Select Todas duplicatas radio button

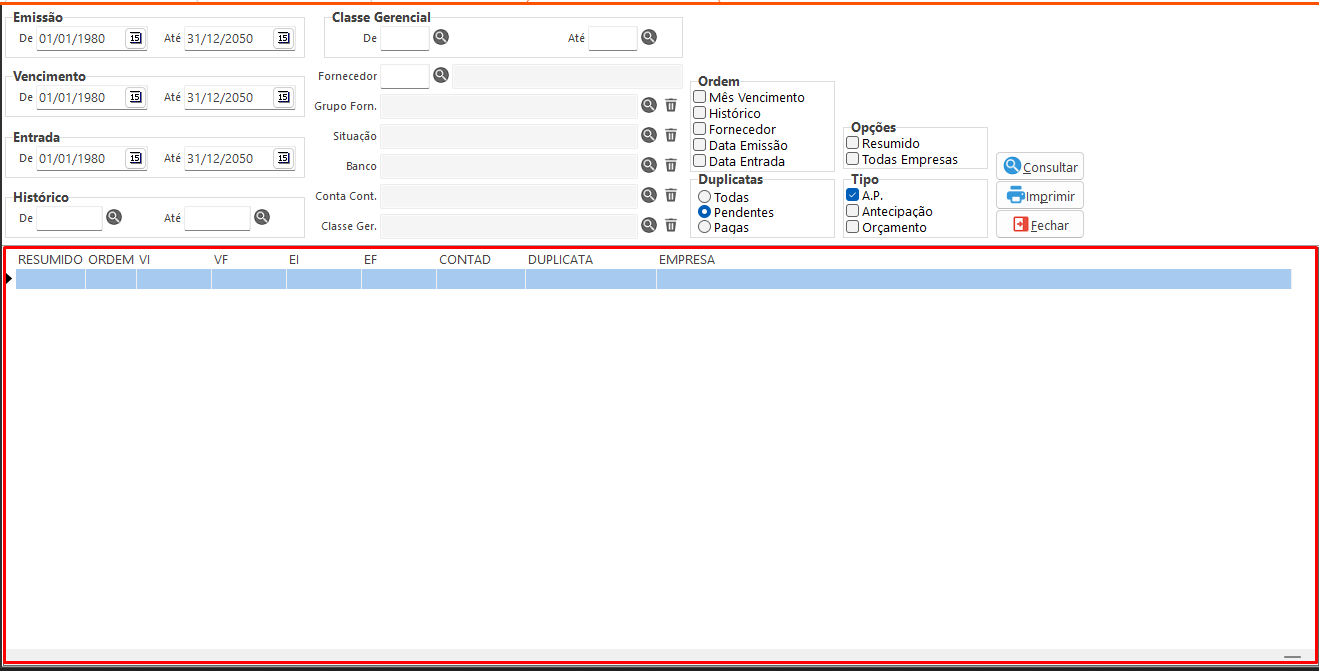705,197
